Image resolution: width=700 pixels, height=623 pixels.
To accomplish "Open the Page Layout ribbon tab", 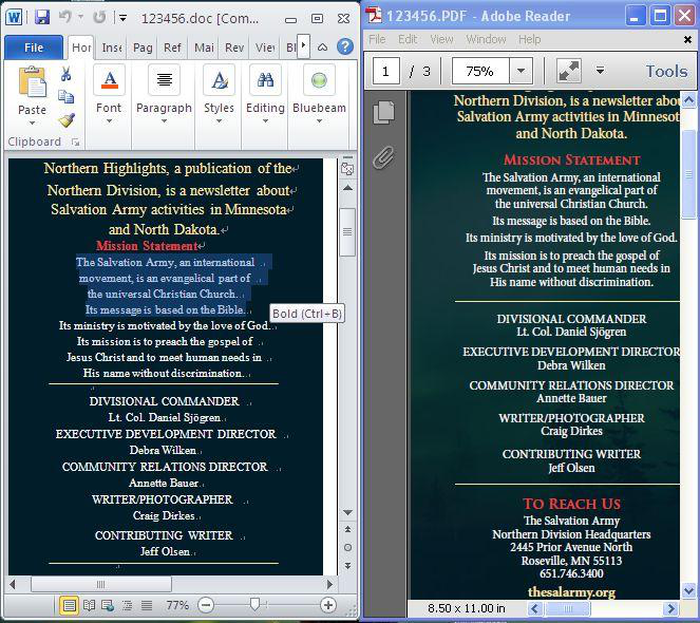I will 143,47.
